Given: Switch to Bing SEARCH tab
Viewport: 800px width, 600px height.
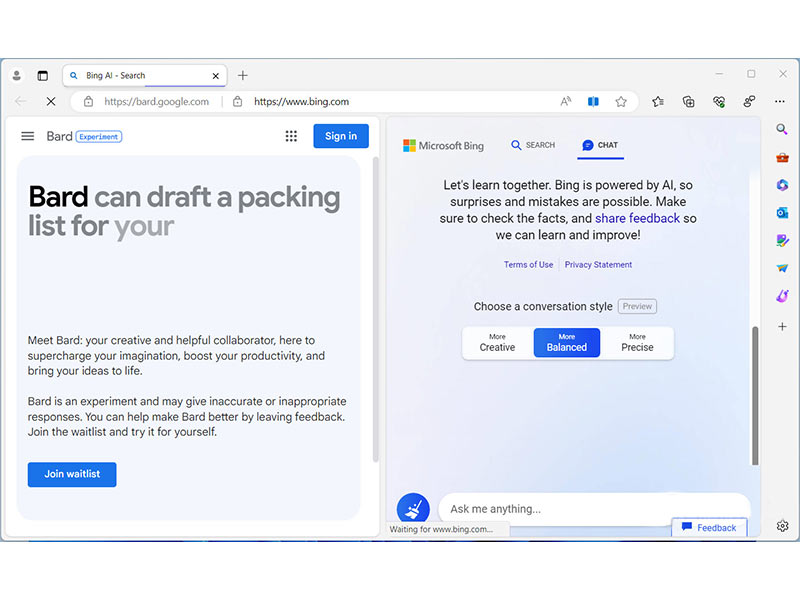Looking at the screenshot, I should pyautogui.click(x=533, y=145).
